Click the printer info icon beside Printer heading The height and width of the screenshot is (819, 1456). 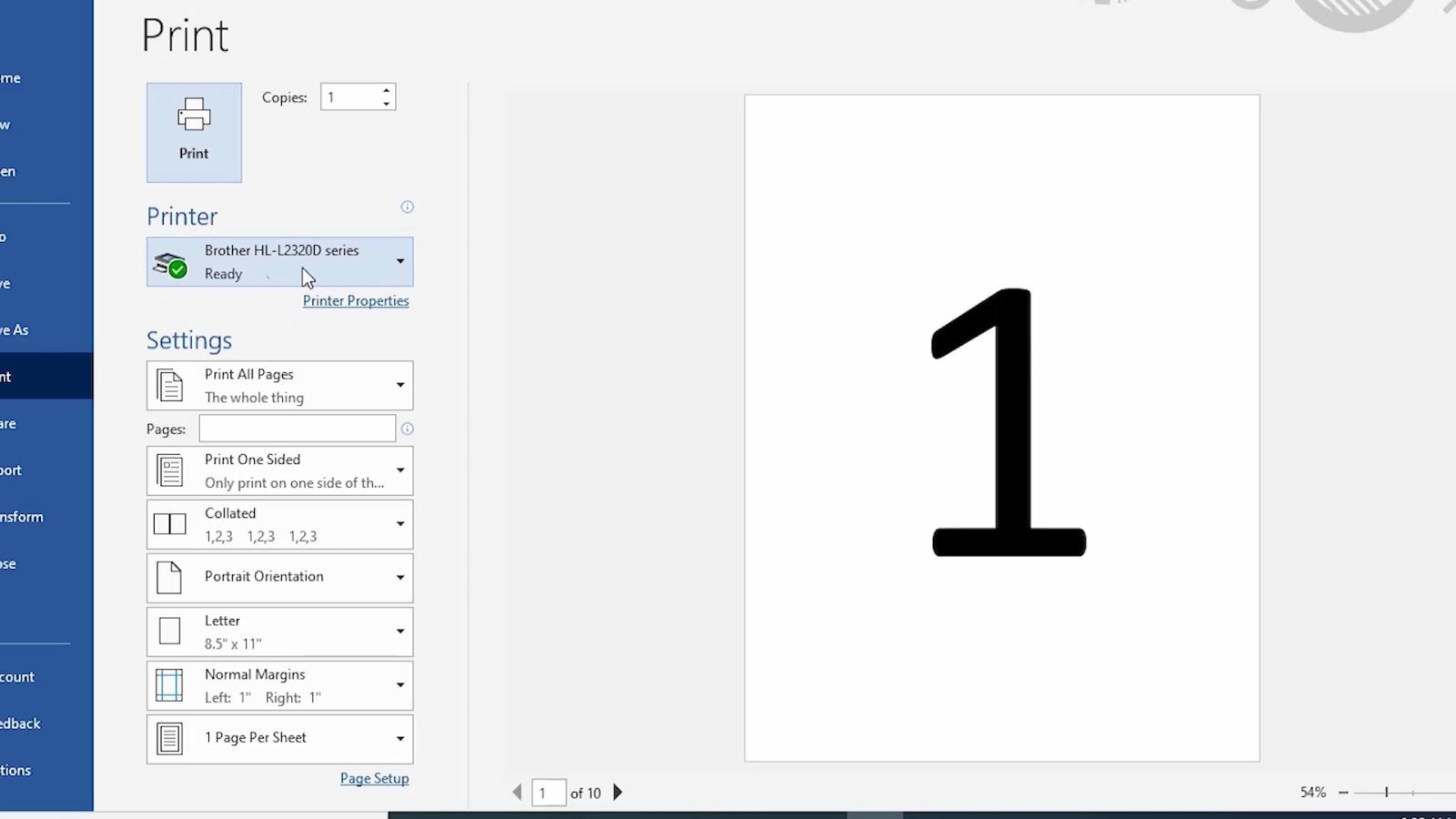[x=407, y=207]
